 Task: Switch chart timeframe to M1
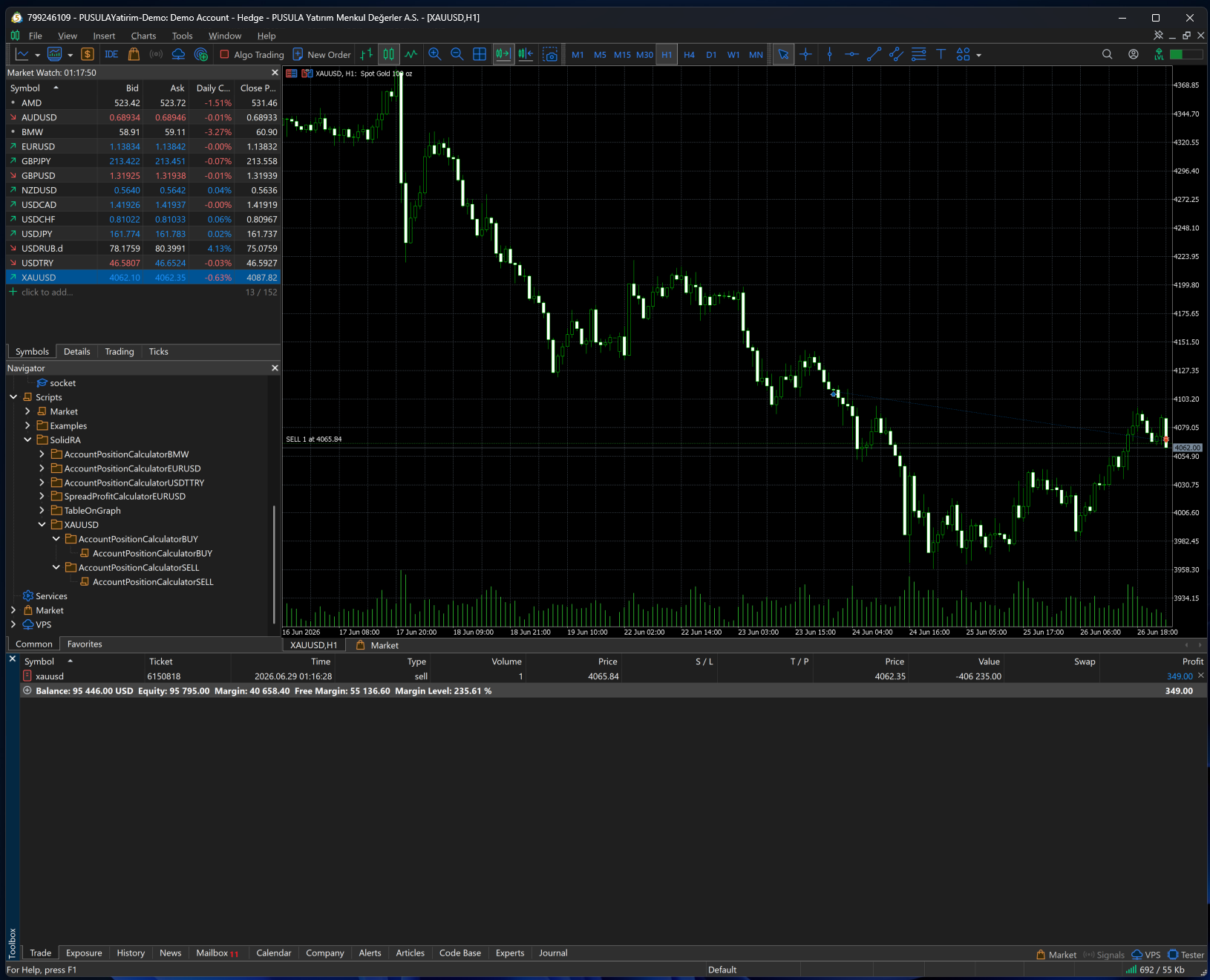pos(578,55)
